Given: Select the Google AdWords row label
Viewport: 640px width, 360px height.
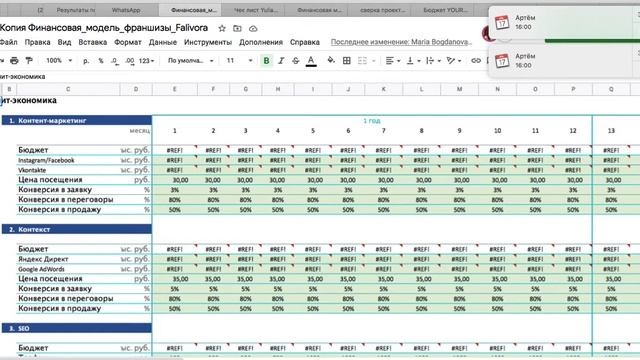Looking at the screenshot, I should (x=41, y=269).
